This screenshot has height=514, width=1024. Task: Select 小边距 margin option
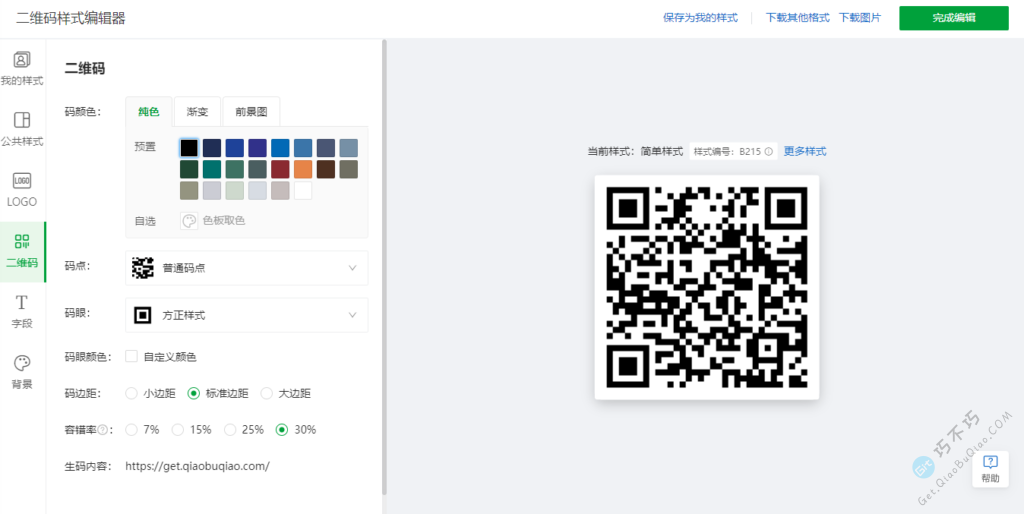point(131,393)
